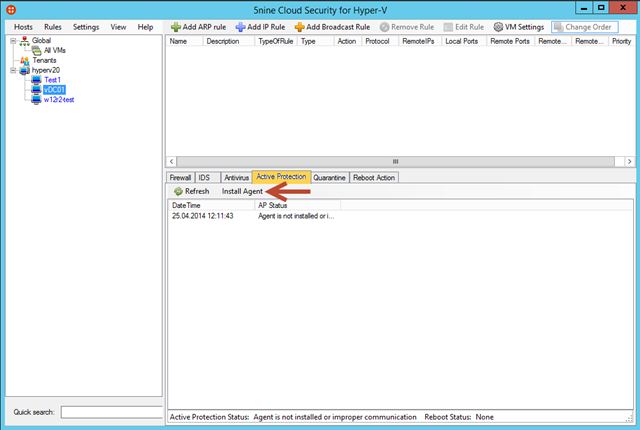
Task: Sort by the TypeOfRule column header
Action: pyautogui.click(x=276, y=41)
